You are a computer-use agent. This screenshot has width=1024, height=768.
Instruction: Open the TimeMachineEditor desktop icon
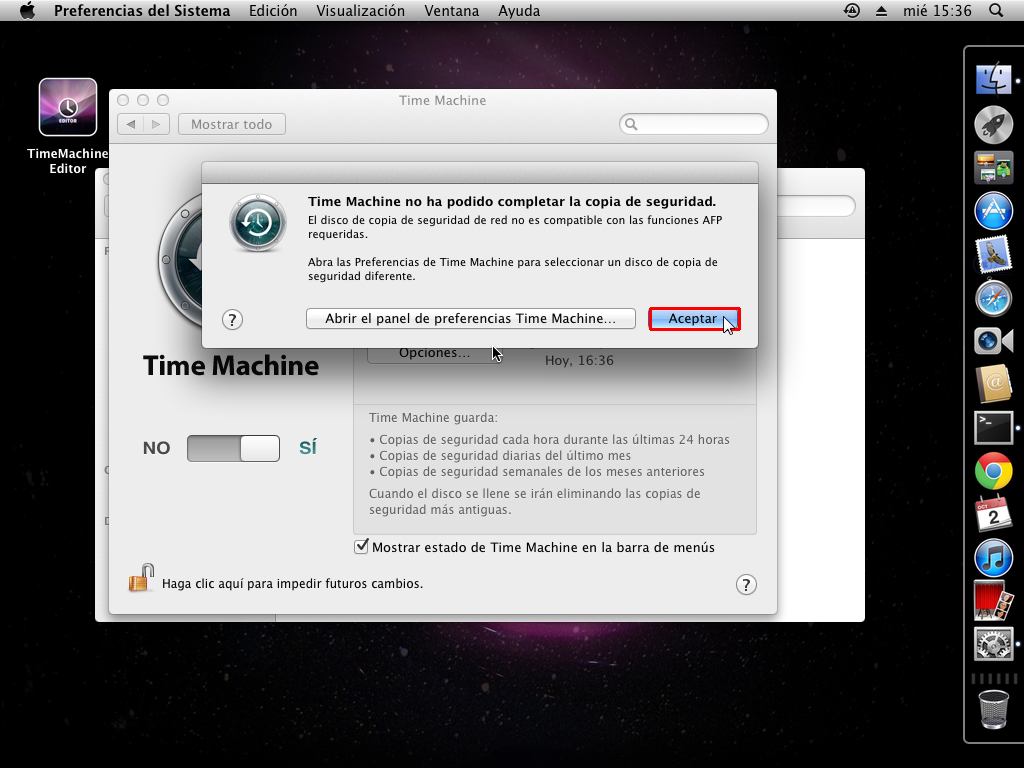[x=68, y=107]
